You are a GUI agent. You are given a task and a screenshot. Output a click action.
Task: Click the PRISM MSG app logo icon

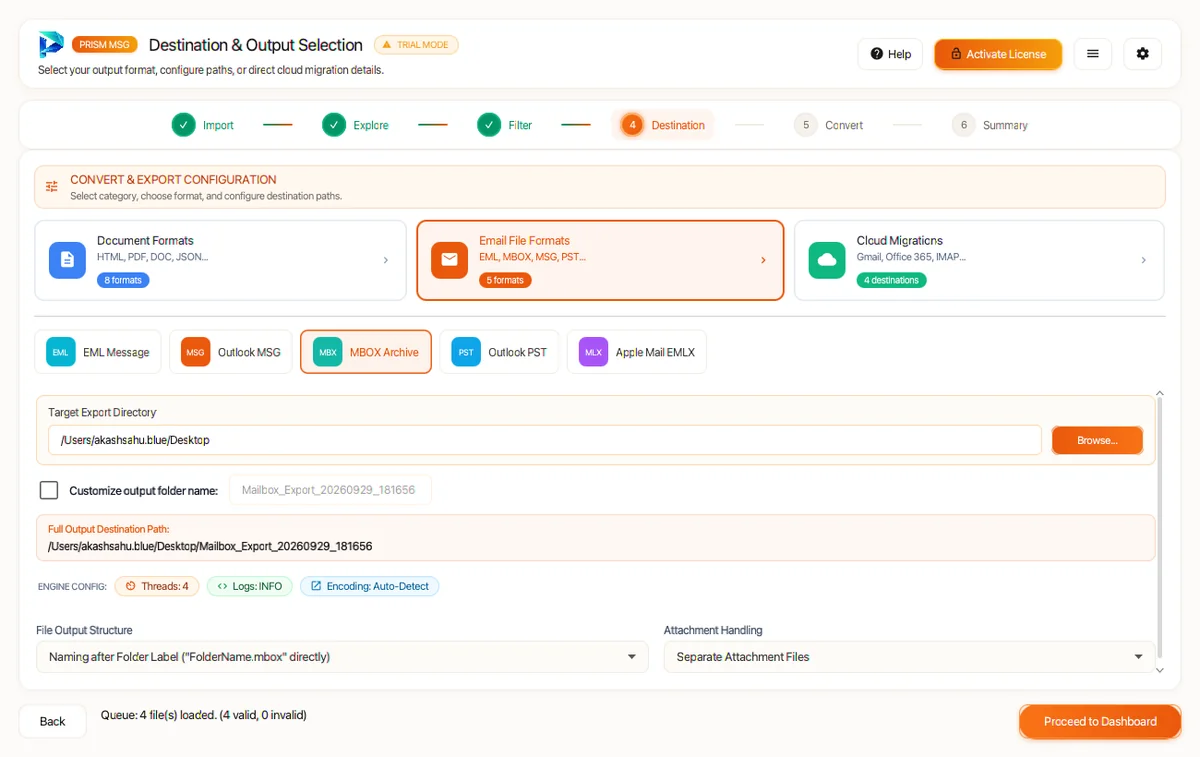(x=51, y=45)
